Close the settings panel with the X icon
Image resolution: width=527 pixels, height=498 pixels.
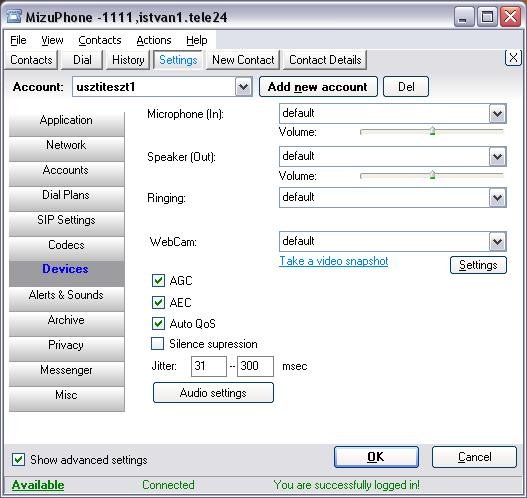(513, 58)
